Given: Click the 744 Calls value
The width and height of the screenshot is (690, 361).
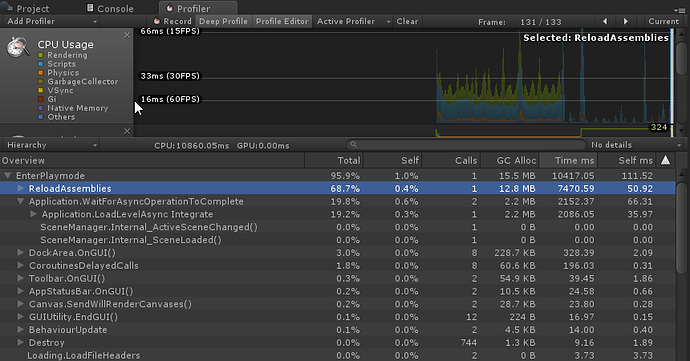Looking at the screenshot, I should pyautogui.click(x=468, y=343).
